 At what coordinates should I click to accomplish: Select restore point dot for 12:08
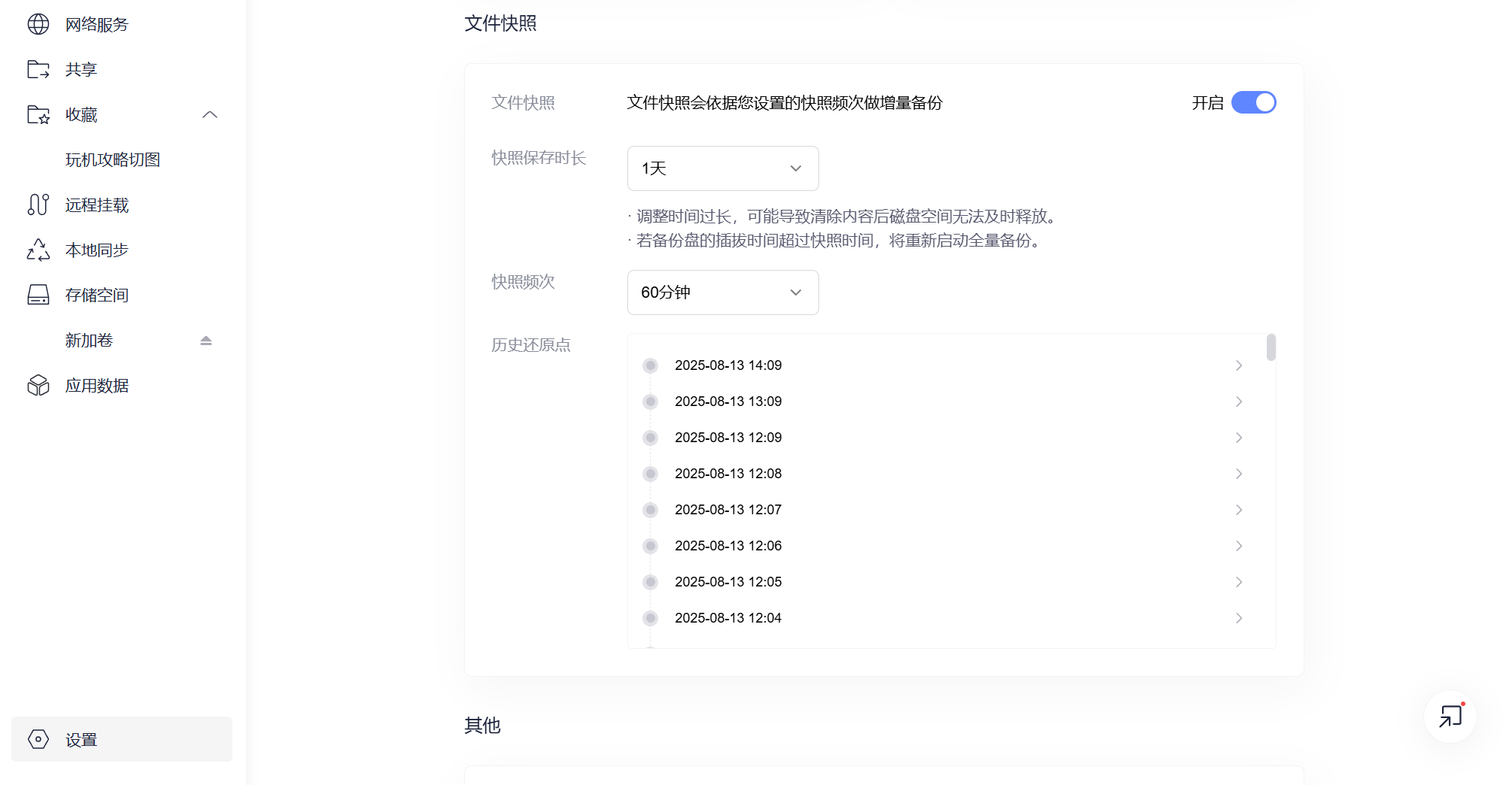click(651, 474)
